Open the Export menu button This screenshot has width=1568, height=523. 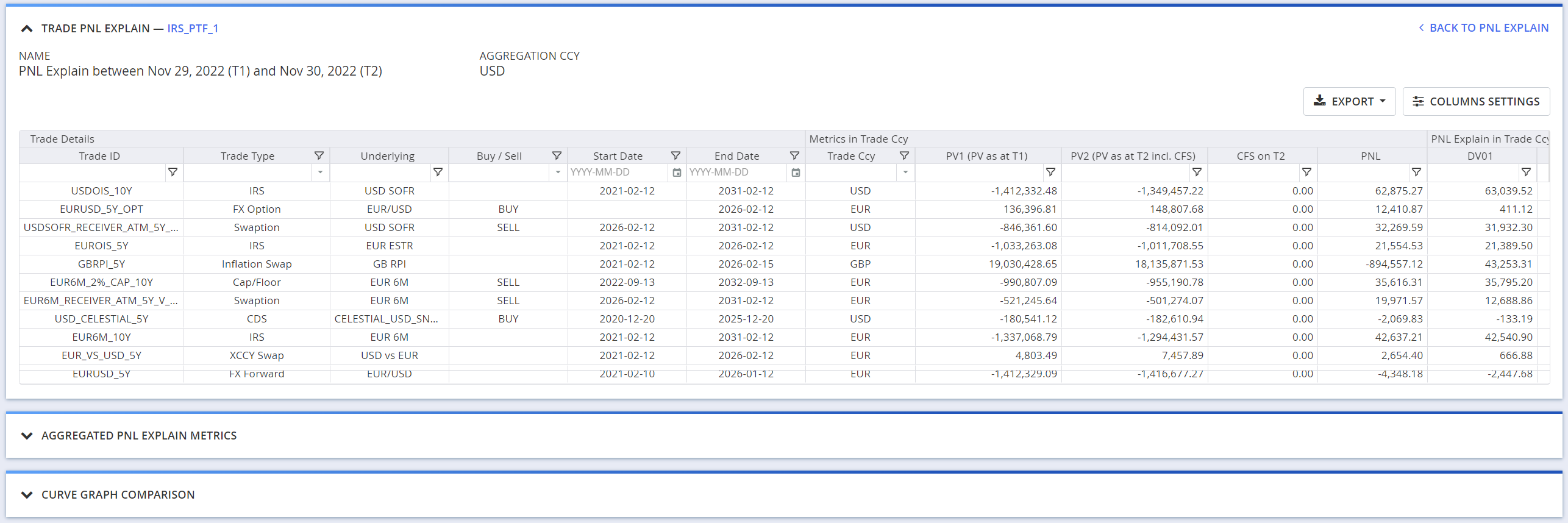click(1349, 102)
